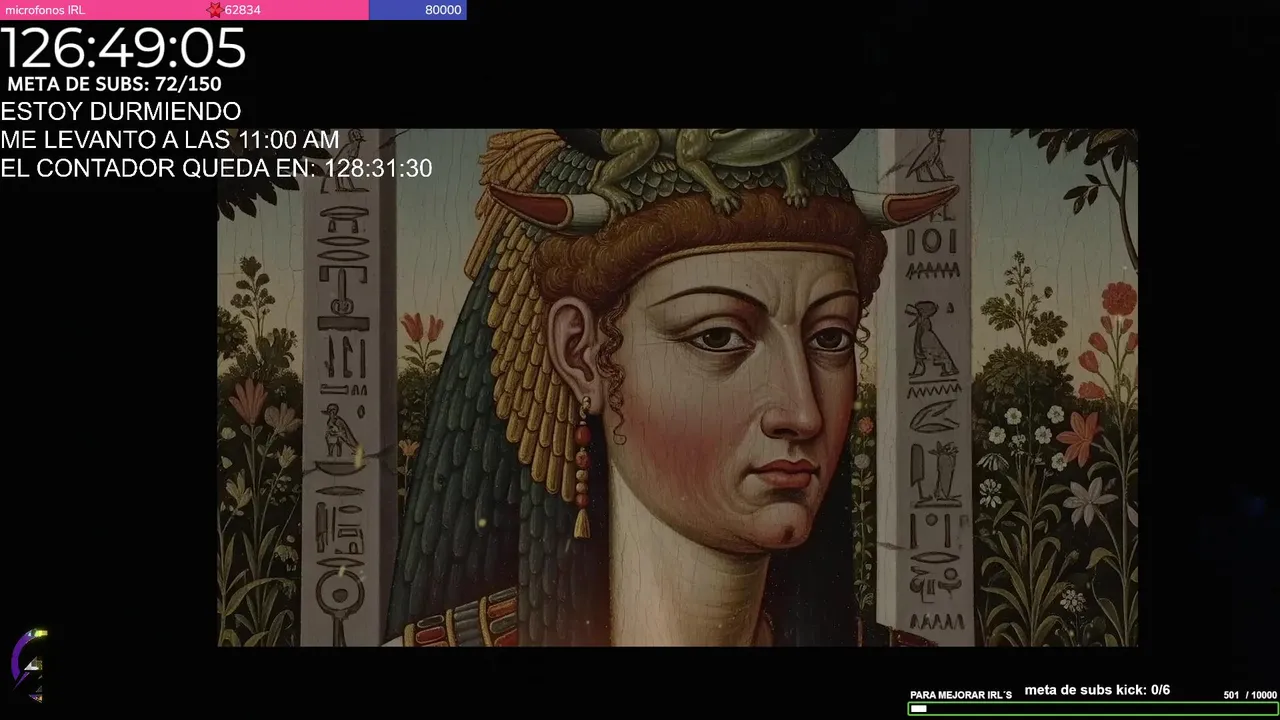Click the 80000 goal value
The height and width of the screenshot is (720, 1280).
click(x=443, y=10)
